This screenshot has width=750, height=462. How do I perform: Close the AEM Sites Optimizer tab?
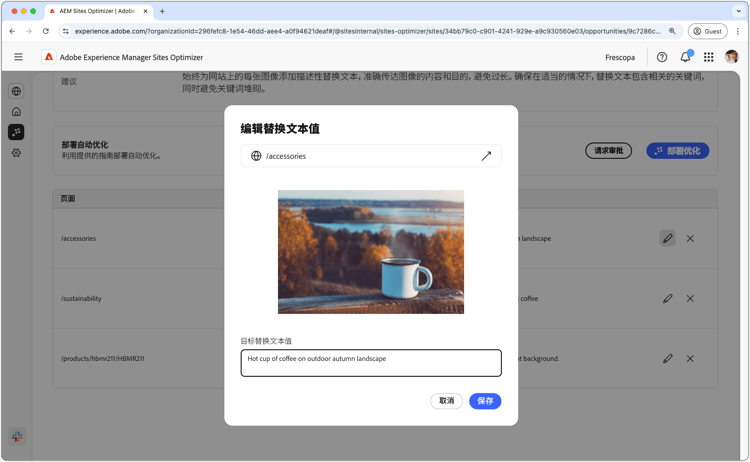(x=145, y=11)
